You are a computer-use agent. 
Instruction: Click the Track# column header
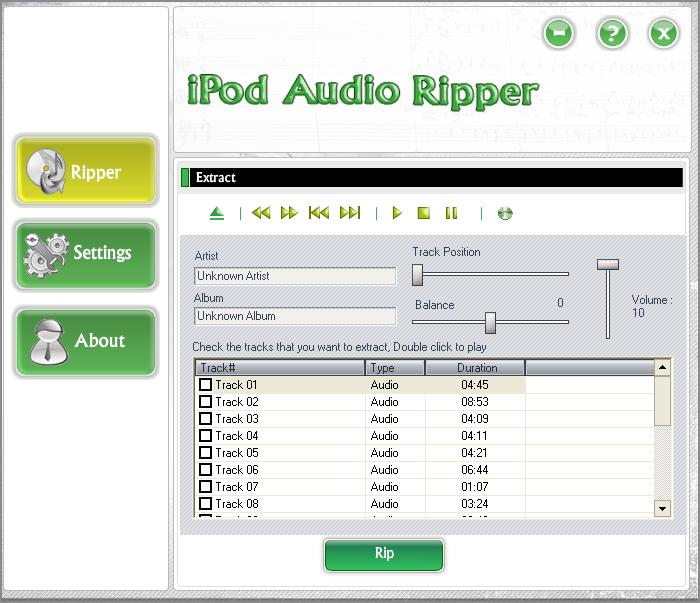point(280,368)
